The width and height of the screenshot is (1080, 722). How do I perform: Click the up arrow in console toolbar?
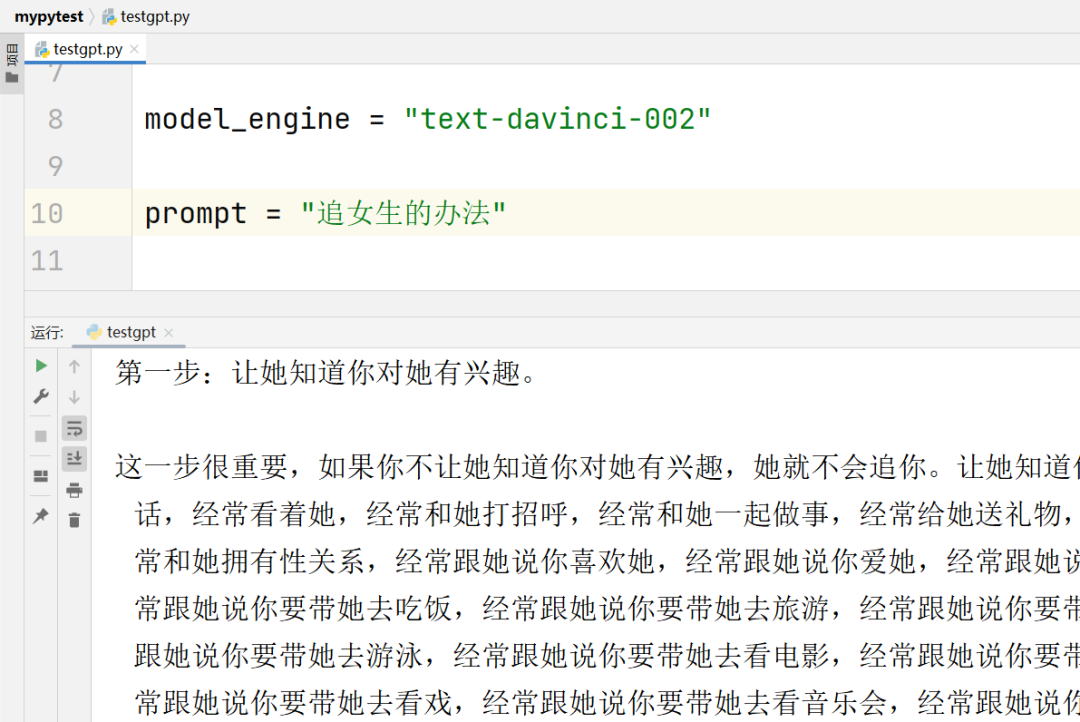tap(74, 367)
